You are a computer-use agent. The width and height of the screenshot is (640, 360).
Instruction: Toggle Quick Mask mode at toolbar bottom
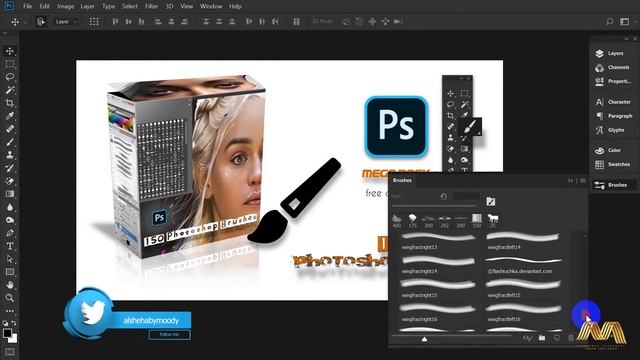[10, 351]
